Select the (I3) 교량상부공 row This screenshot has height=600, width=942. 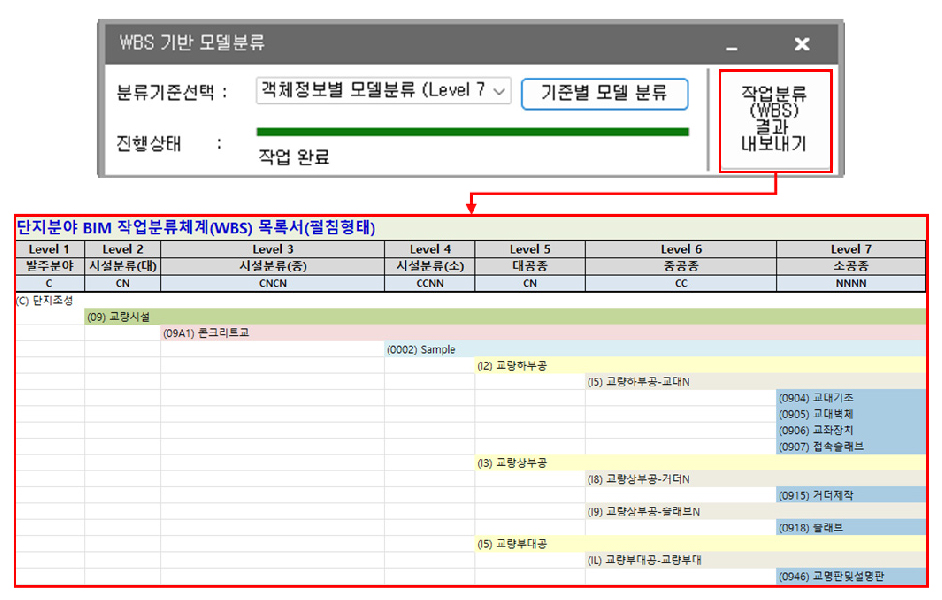pyautogui.click(x=512, y=463)
